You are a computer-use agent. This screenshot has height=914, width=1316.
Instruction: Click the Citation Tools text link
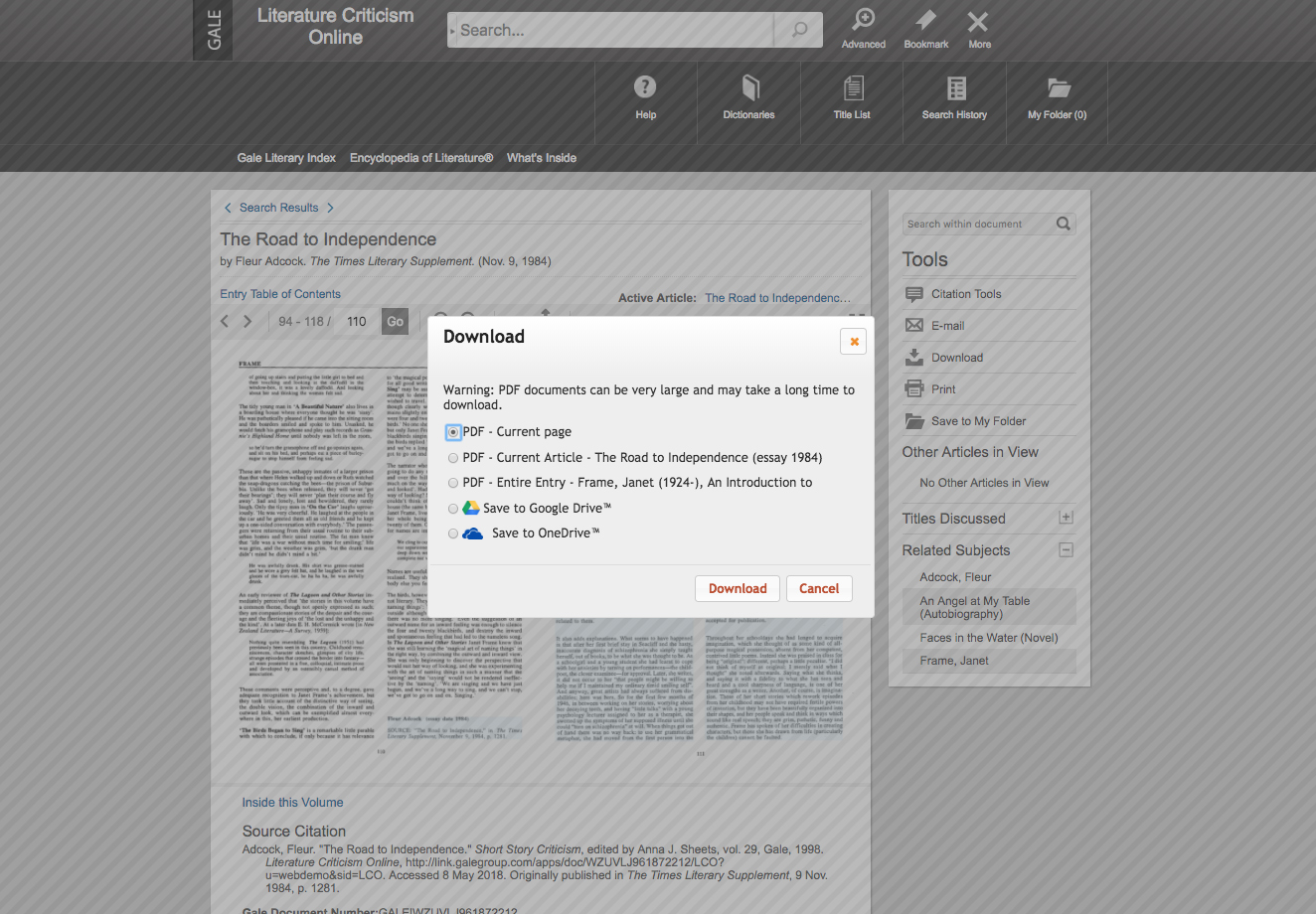pyautogui.click(x=966, y=294)
